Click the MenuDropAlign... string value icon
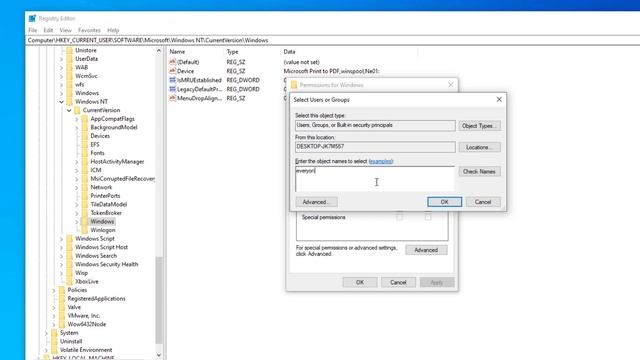The image size is (640, 360). click(x=173, y=98)
